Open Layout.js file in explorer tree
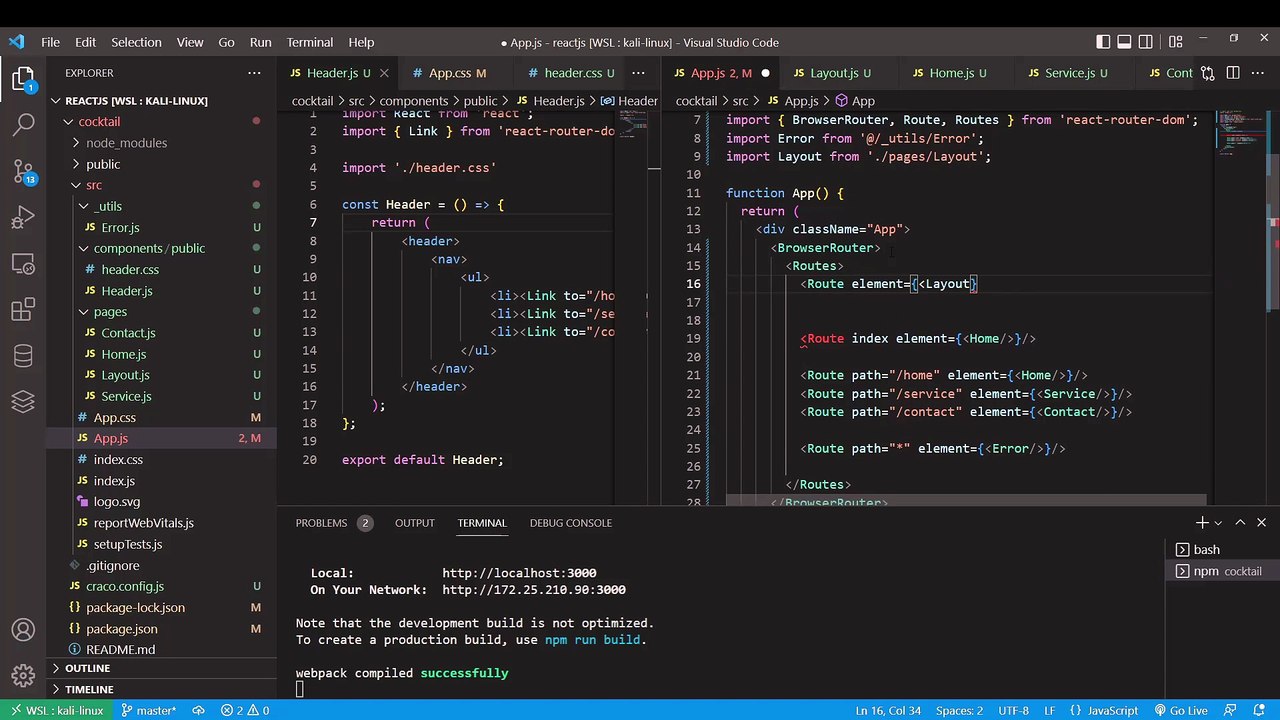This screenshot has height=720, width=1280. coord(125,375)
